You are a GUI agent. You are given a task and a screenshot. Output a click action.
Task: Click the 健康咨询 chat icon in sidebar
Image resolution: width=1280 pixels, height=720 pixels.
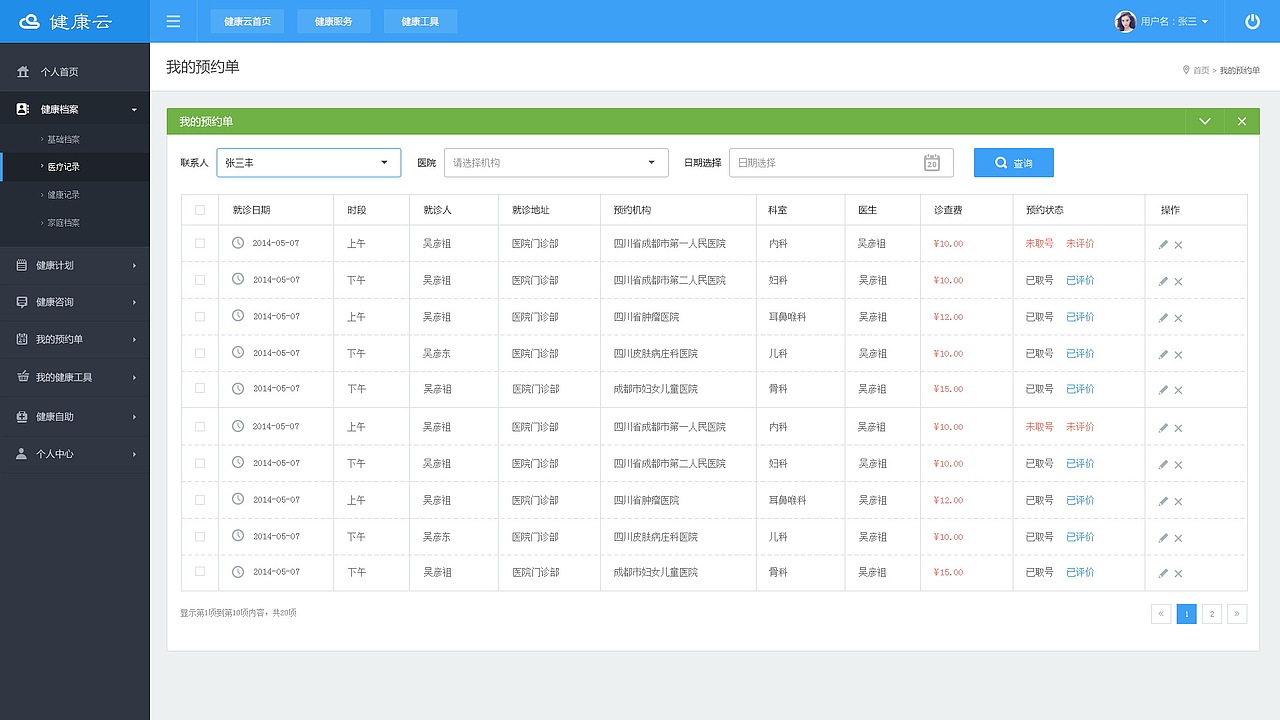pos(22,302)
